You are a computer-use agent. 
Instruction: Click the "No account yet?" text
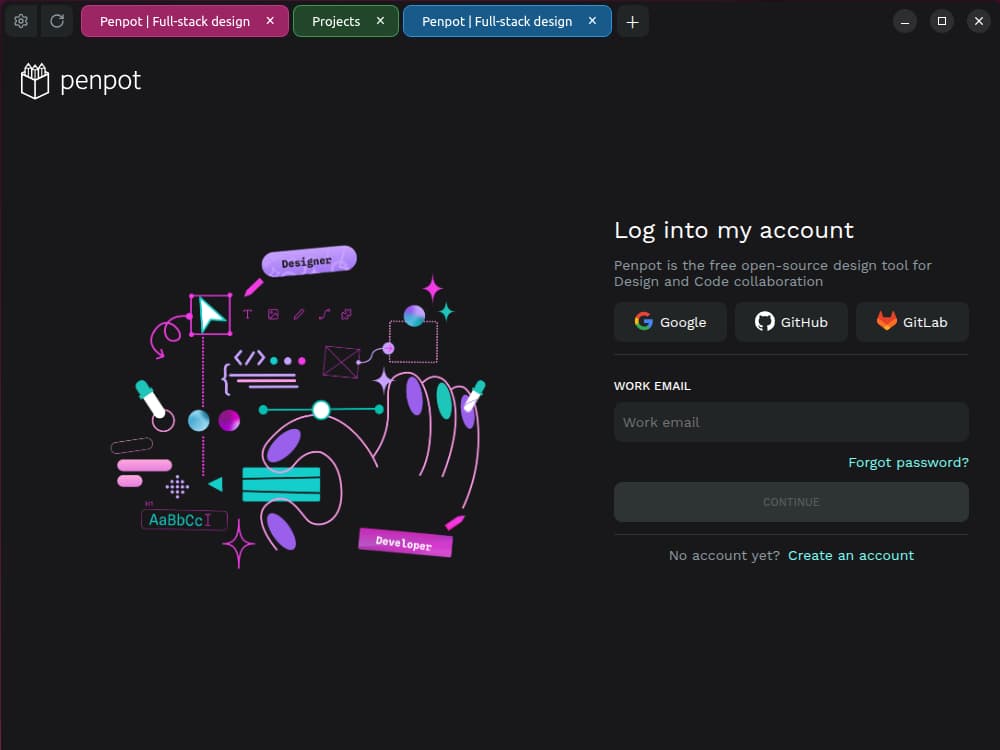click(x=724, y=555)
